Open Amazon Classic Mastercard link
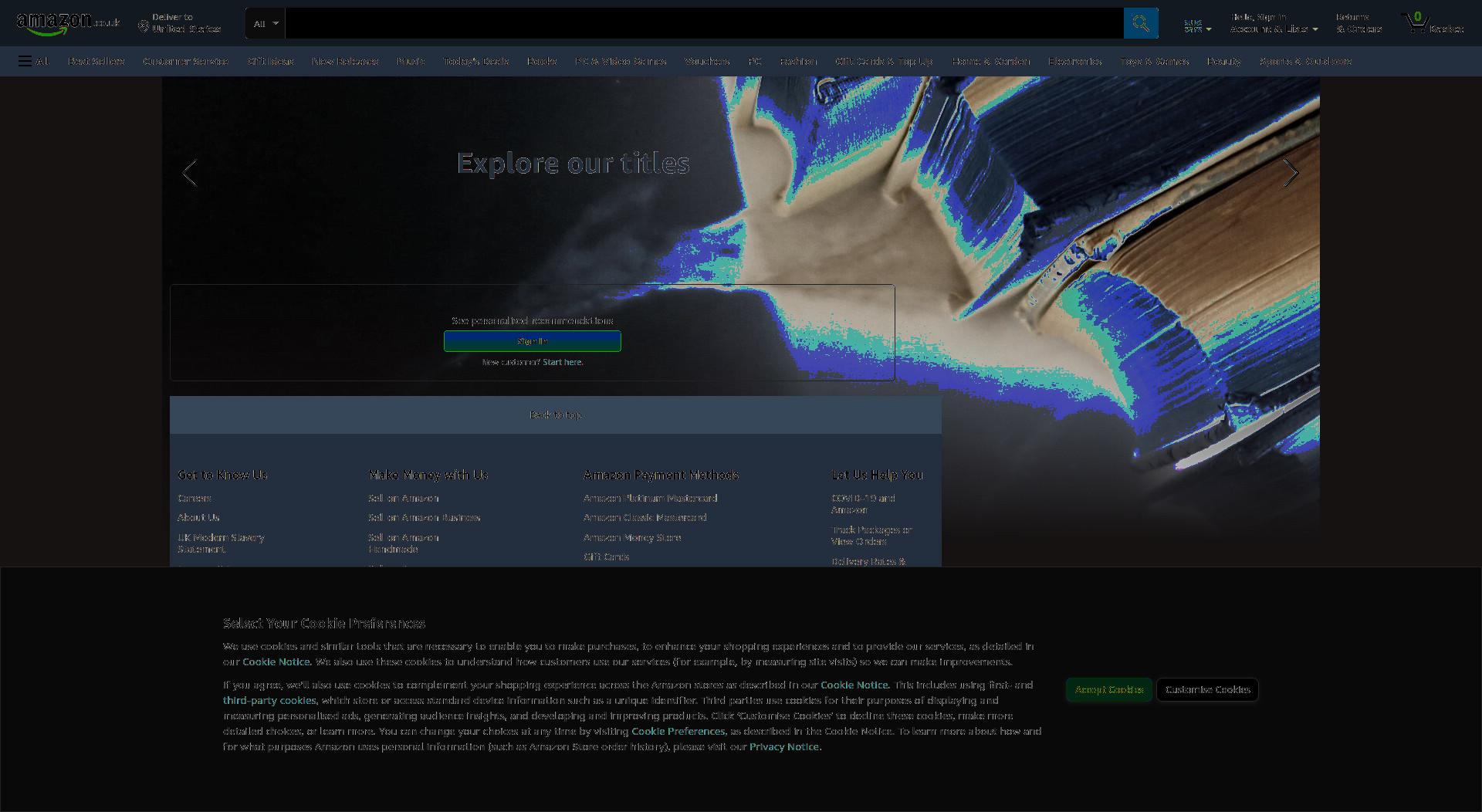This screenshot has height=812, width=1482. click(645, 518)
